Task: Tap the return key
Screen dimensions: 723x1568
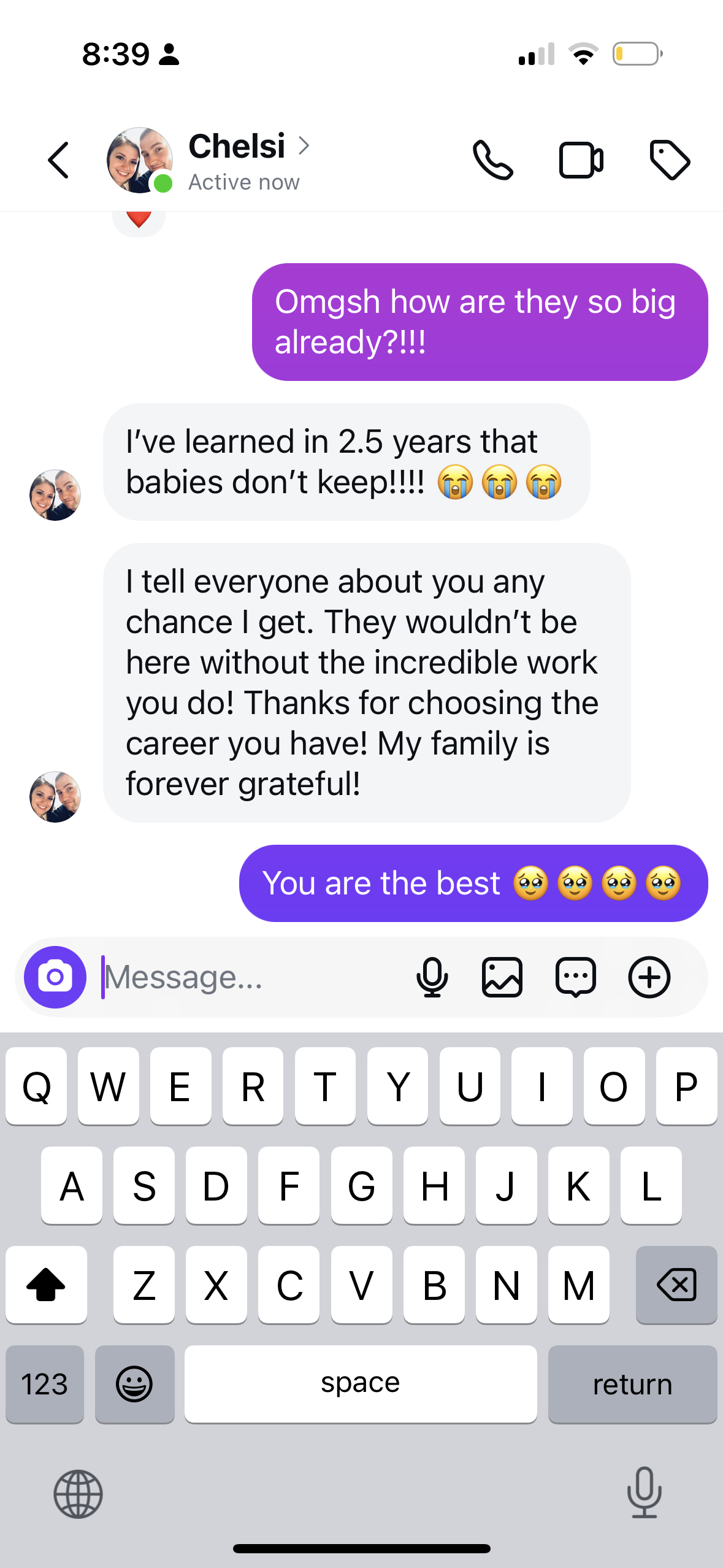Action: point(632,1384)
